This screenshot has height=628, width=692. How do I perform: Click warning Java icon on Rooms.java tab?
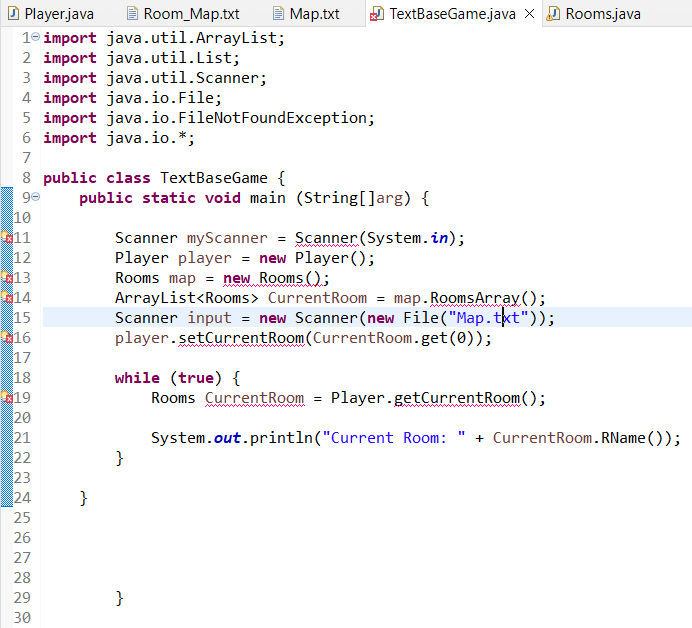pyautogui.click(x=553, y=14)
